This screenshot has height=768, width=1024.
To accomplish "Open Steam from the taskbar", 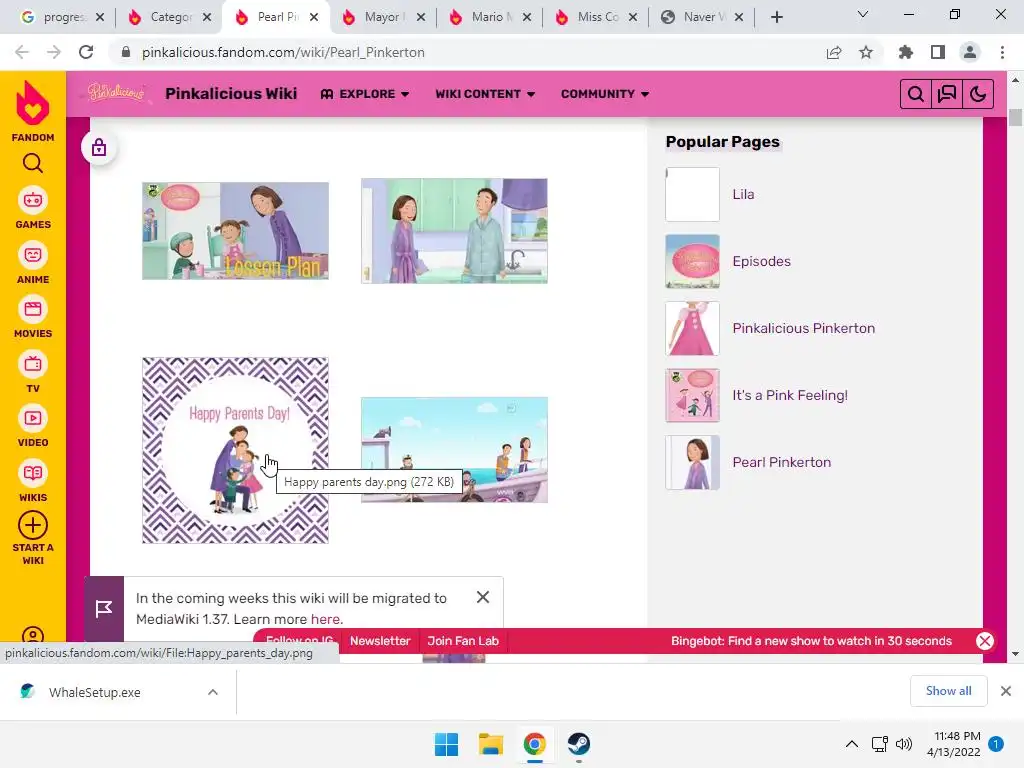I will [x=579, y=744].
